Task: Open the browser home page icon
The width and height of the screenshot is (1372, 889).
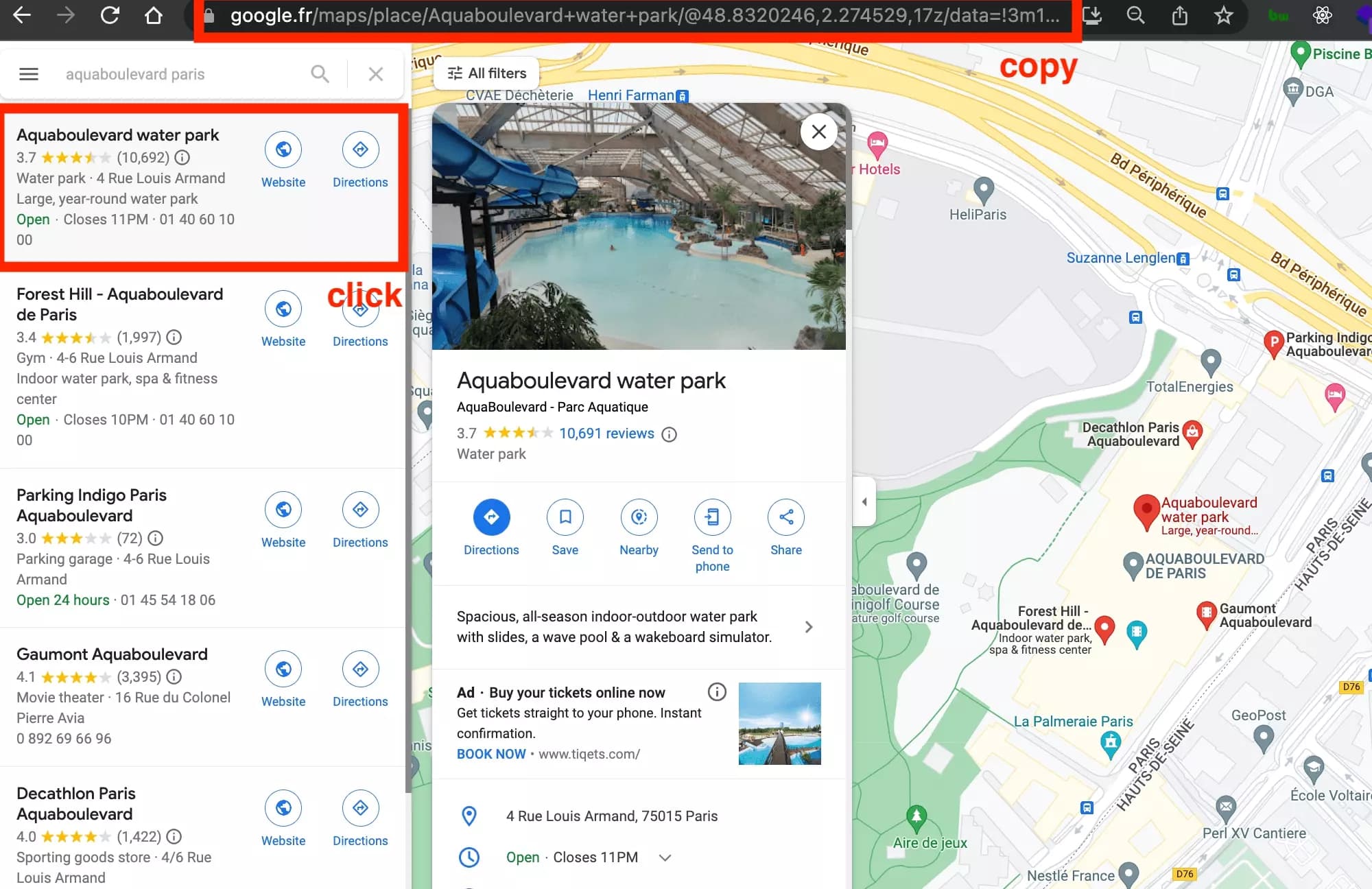Action: click(154, 15)
